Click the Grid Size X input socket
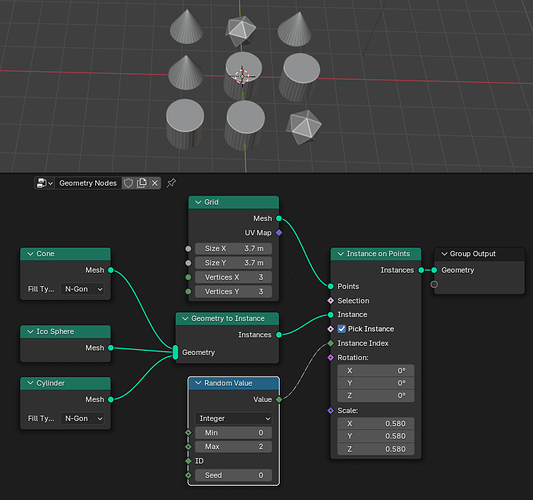This screenshot has height=500, width=533. coord(188,248)
